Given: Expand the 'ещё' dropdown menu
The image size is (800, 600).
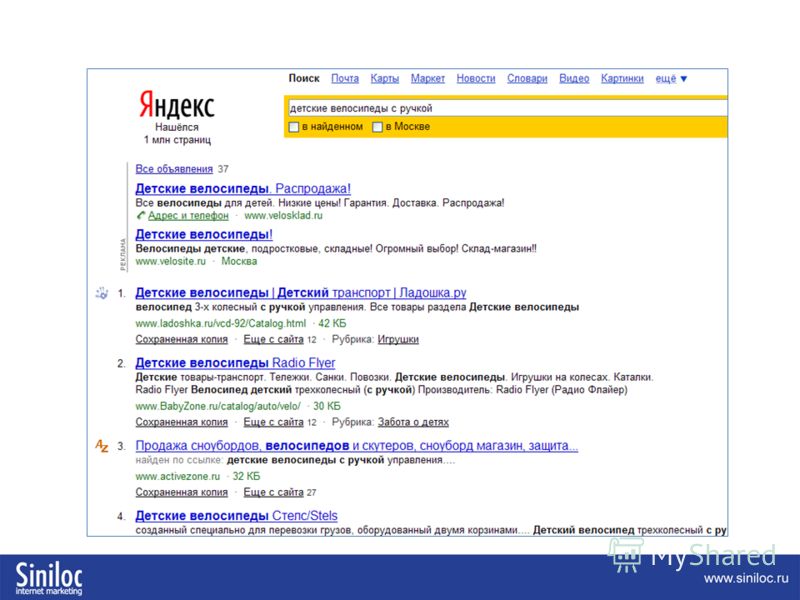Looking at the screenshot, I should click(671, 79).
